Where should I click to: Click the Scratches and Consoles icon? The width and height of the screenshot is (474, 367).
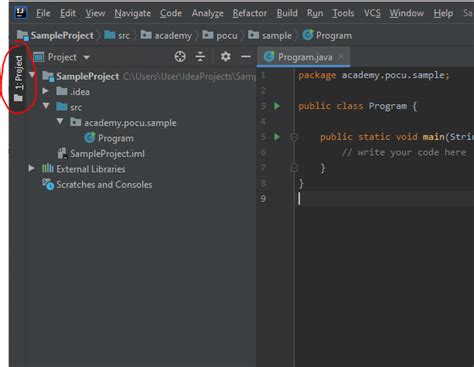point(48,184)
